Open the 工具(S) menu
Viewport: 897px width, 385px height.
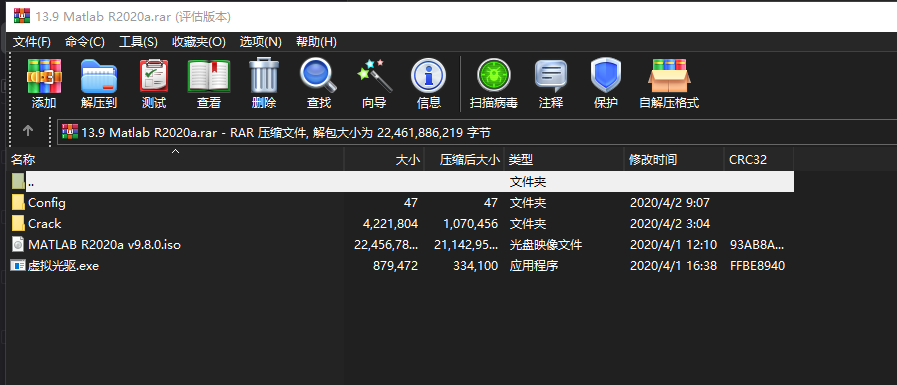click(138, 42)
